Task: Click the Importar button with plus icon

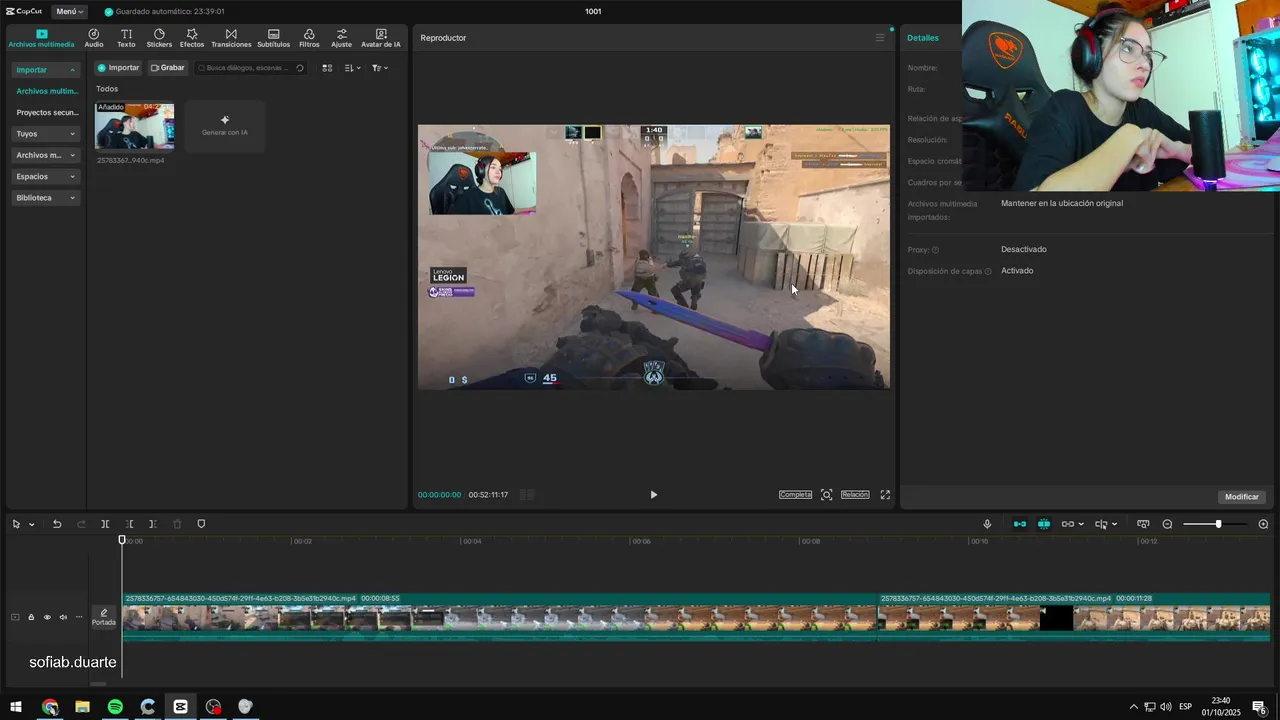Action: click(x=118, y=68)
